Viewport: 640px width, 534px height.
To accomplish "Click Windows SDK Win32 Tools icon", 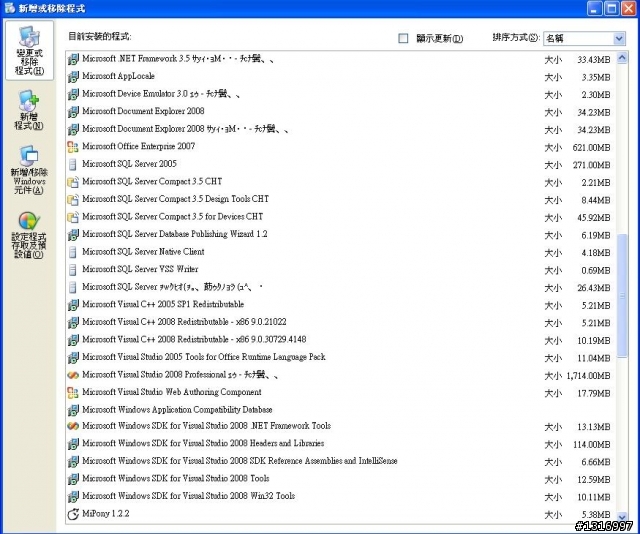I will pyautogui.click(x=73, y=496).
